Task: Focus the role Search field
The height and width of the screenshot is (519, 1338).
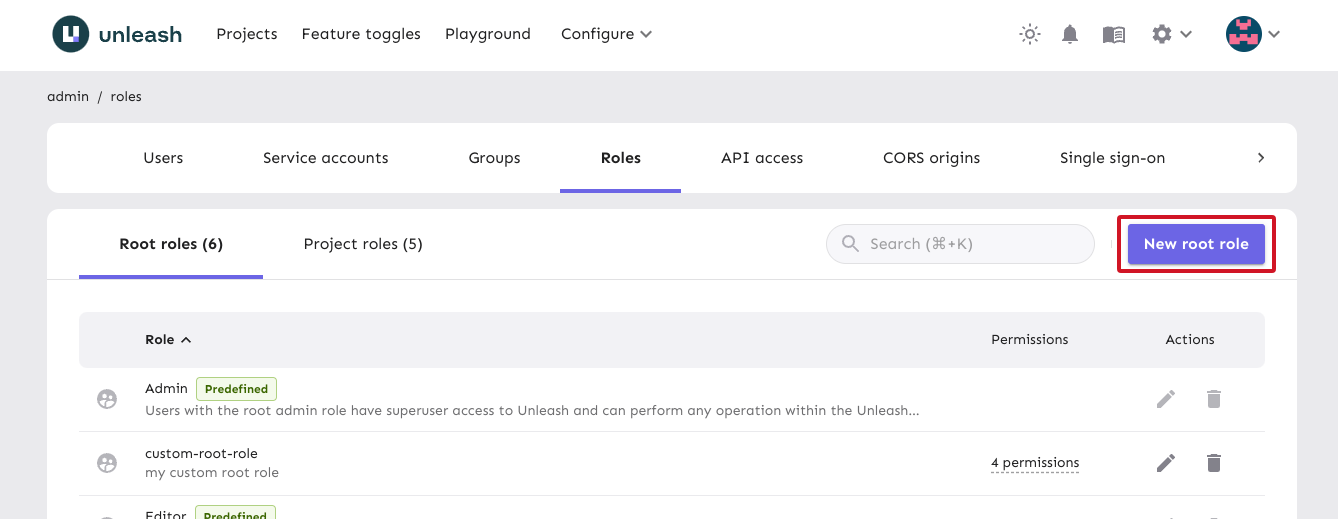Action: 970,244
